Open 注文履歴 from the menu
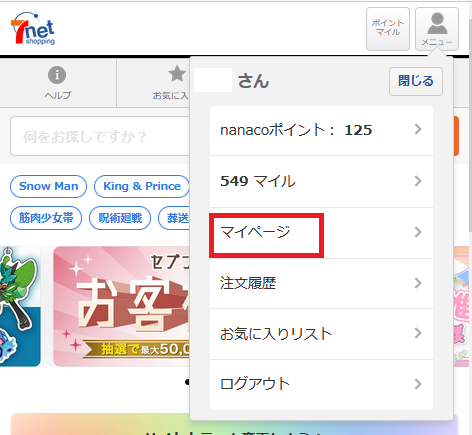This screenshot has height=435, width=472. click(321, 283)
